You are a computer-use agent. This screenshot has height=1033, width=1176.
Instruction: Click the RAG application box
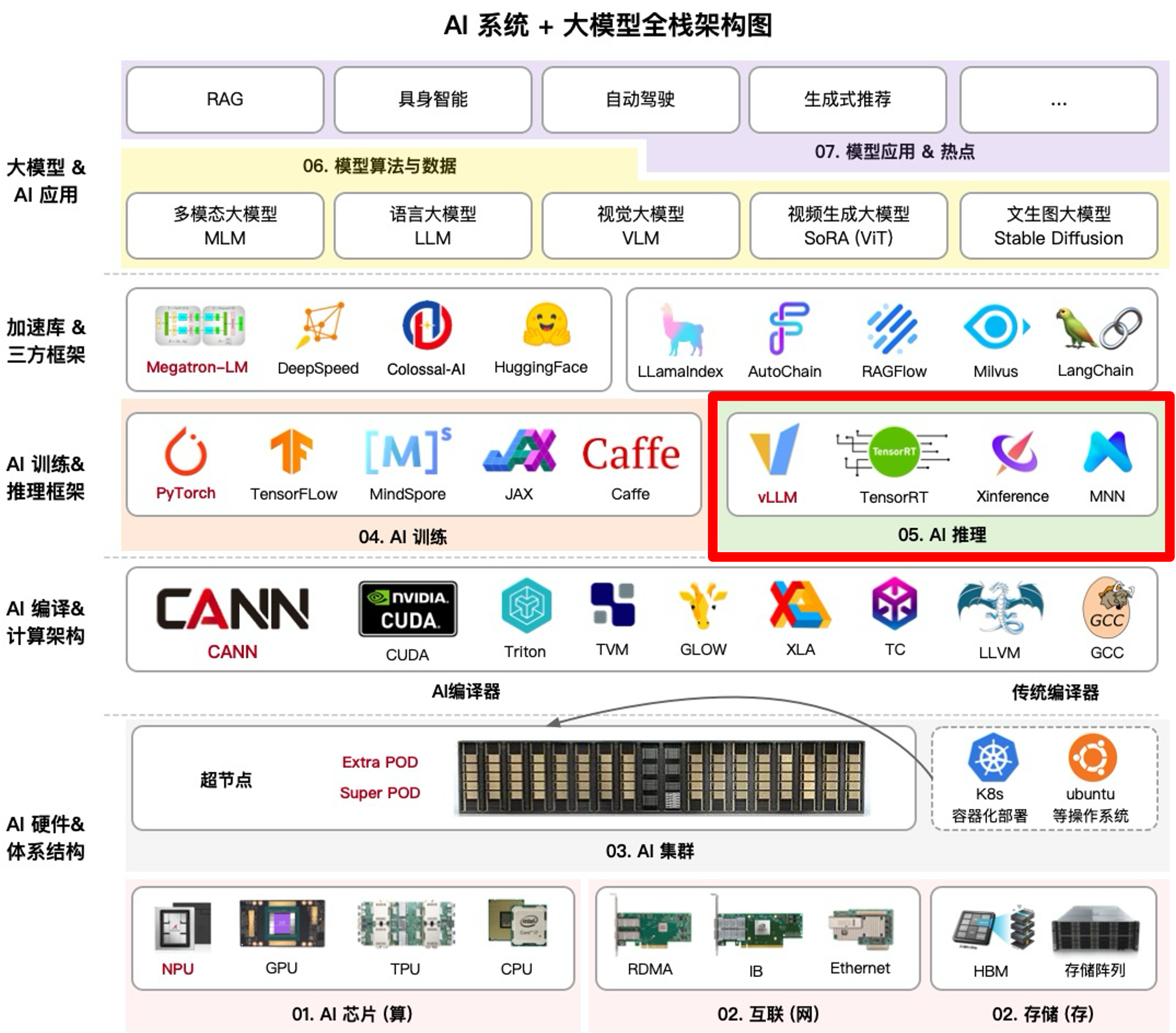point(224,100)
